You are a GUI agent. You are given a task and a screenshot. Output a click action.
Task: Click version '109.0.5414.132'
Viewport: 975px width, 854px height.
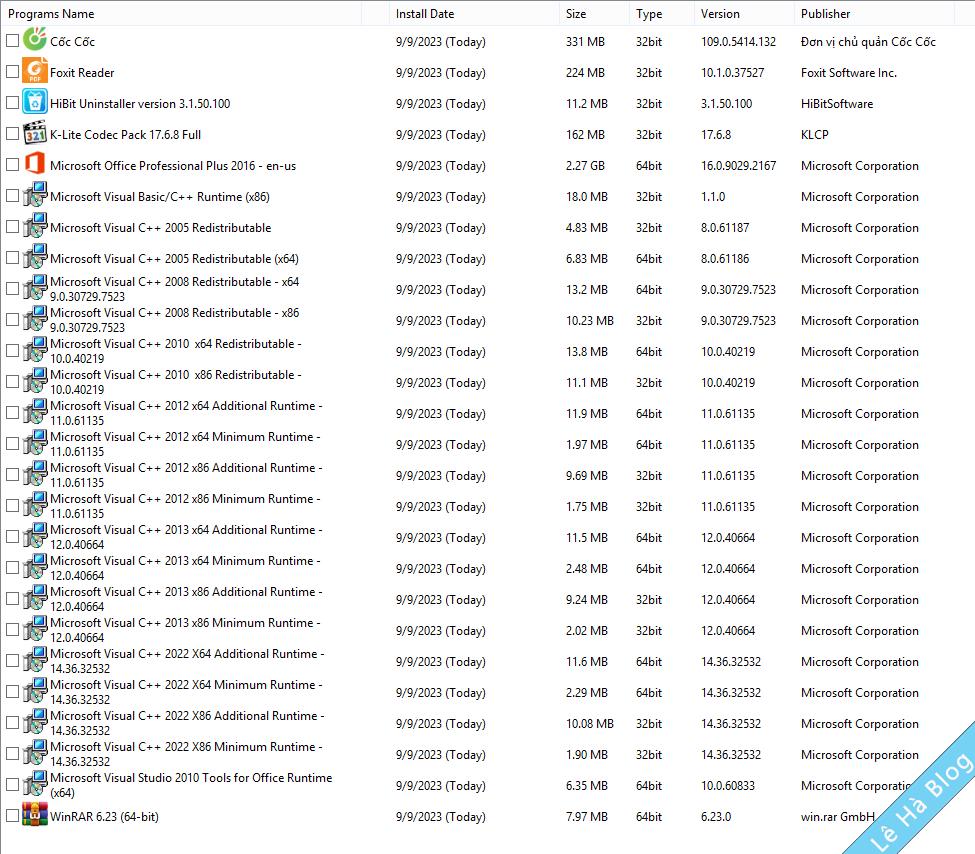[738, 42]
